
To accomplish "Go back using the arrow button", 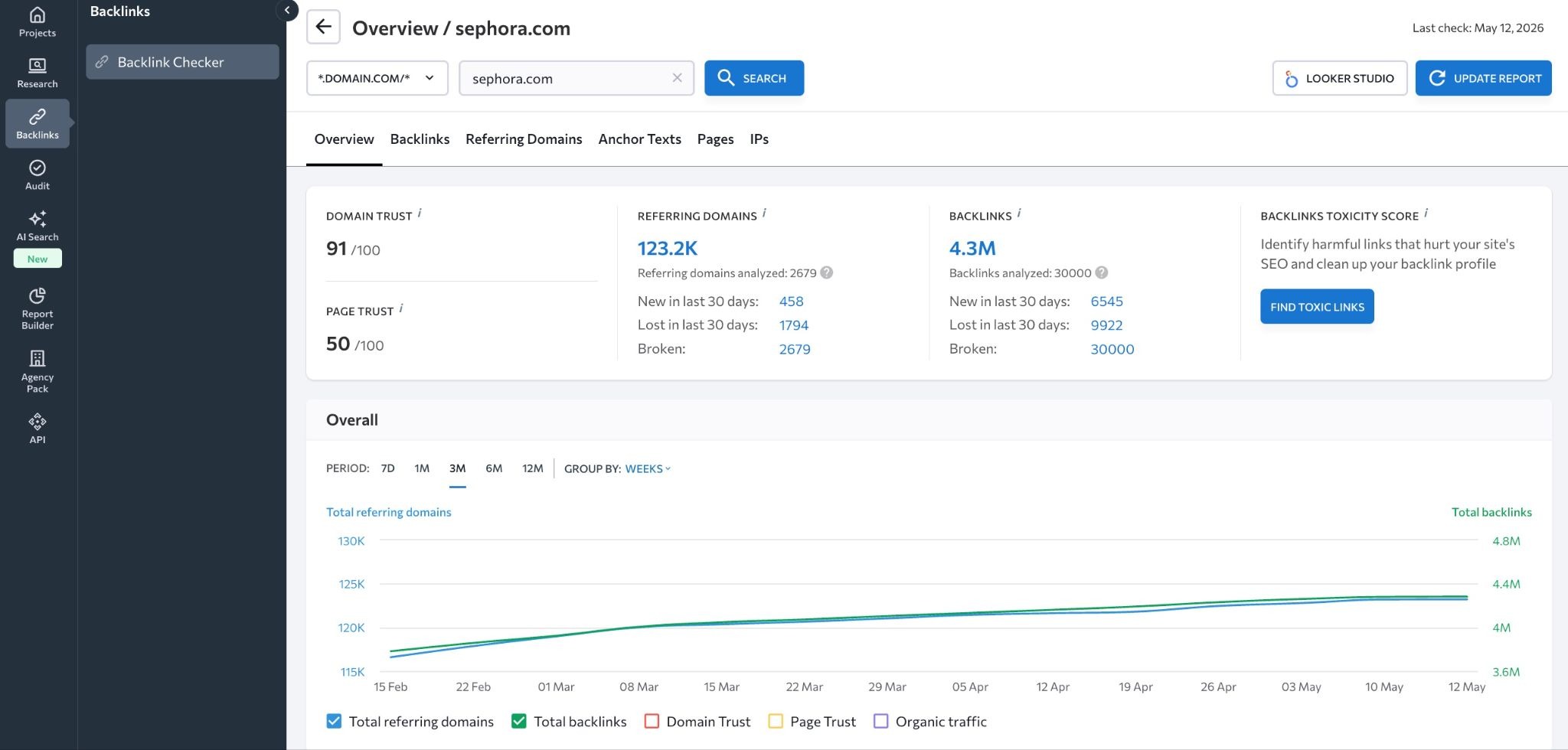I will (323, 27).
